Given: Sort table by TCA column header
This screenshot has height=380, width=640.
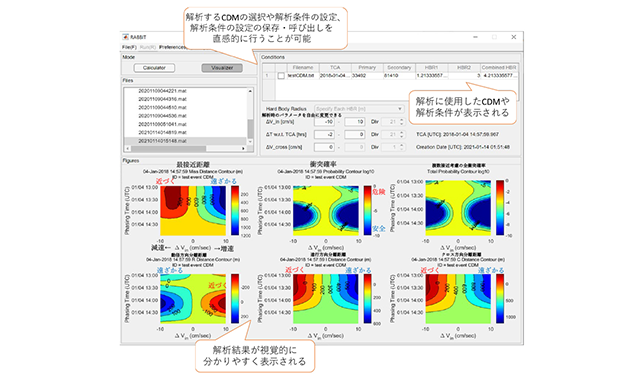Looking at the screenshot, I should click(x=335, y=68).
